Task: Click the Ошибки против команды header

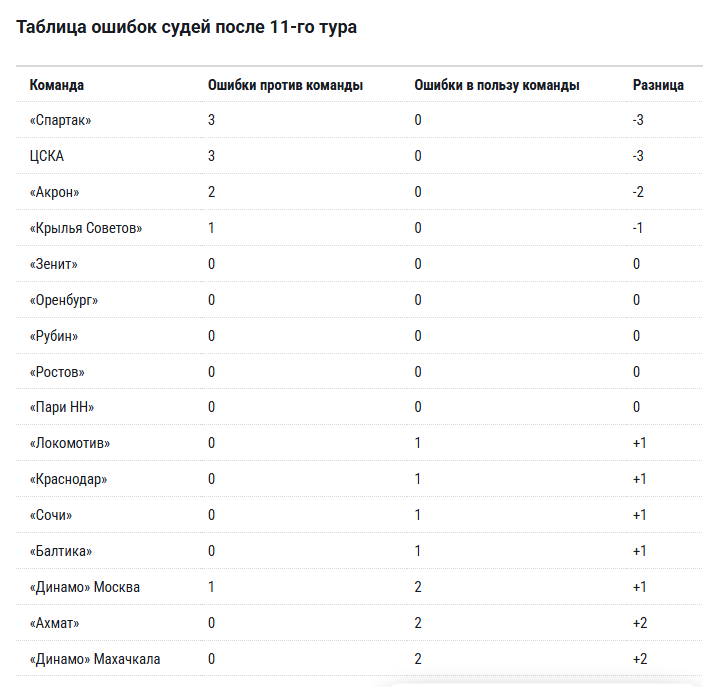Action: [x=285, y=85]
